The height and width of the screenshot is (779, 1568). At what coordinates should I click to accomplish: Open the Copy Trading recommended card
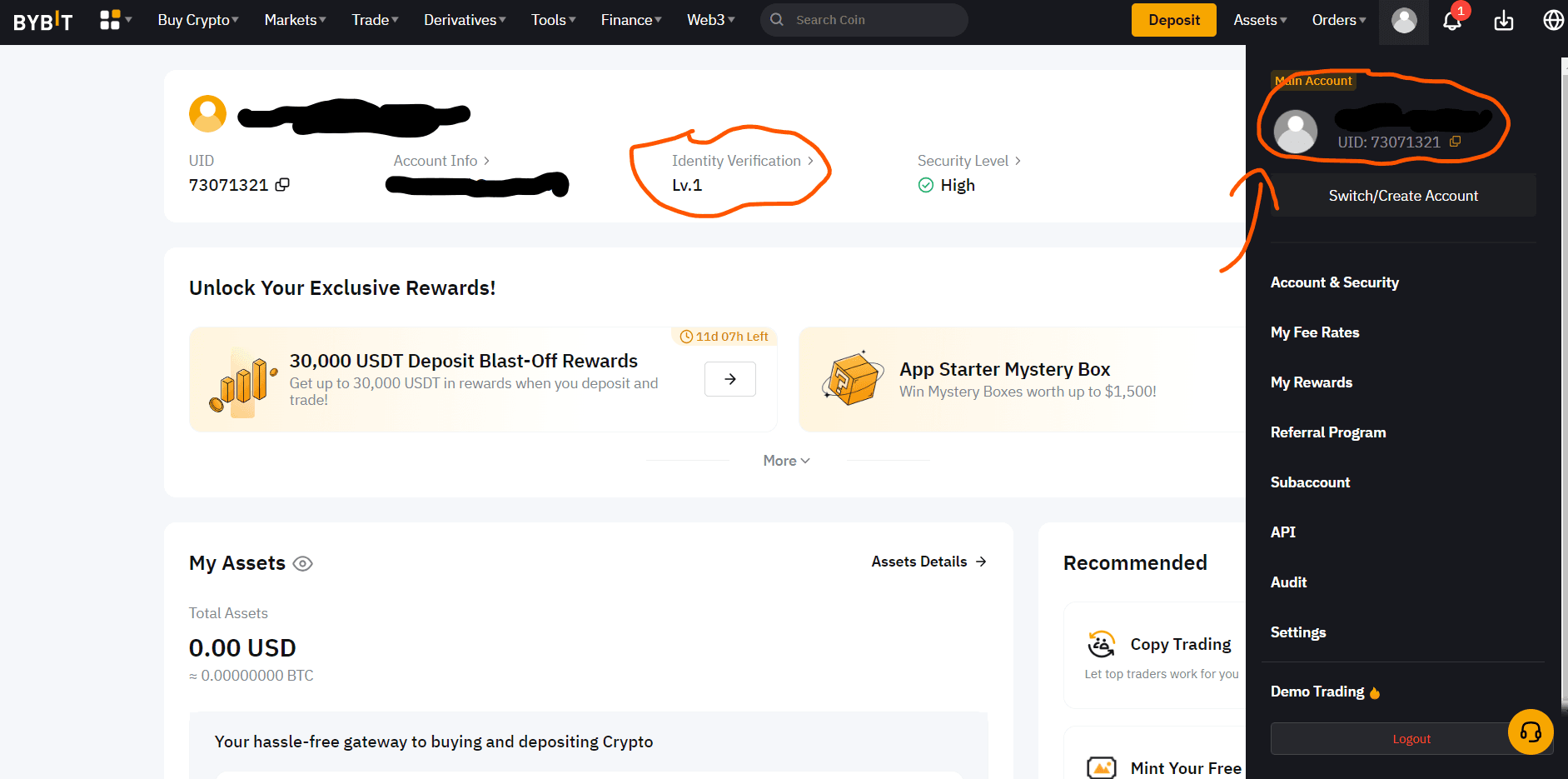coord(1155,655)
